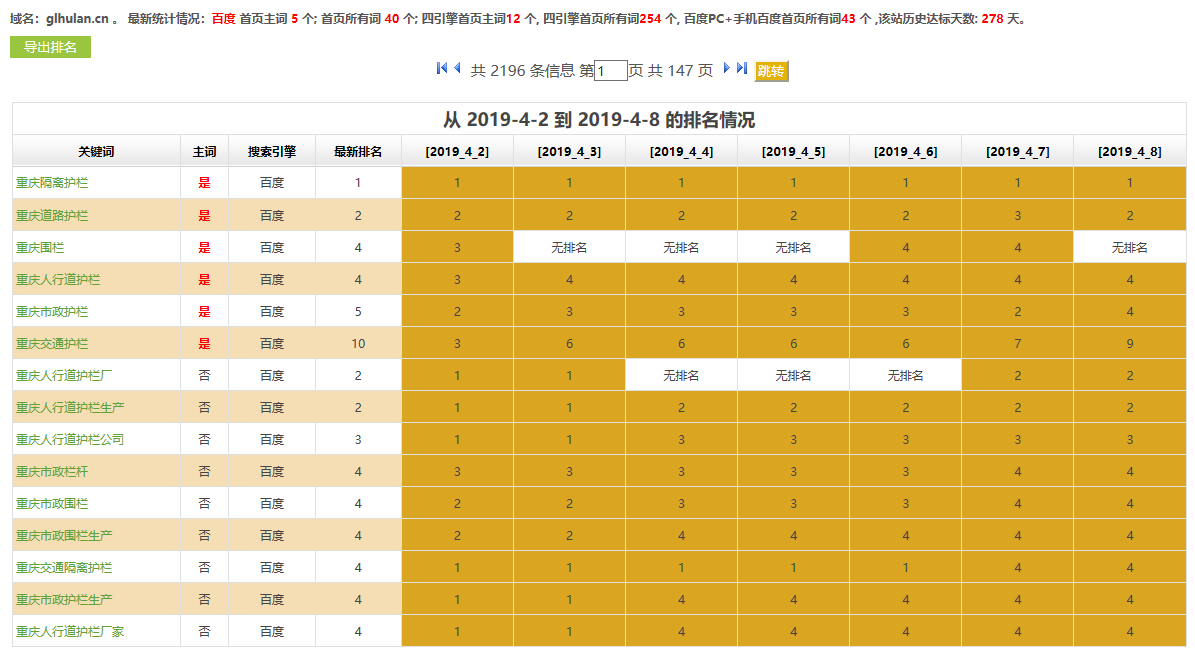Click the 无排名 cell in the 重庆围栏 row
Viewport: 1195px width, 651px height.
(x=568, y=247)
